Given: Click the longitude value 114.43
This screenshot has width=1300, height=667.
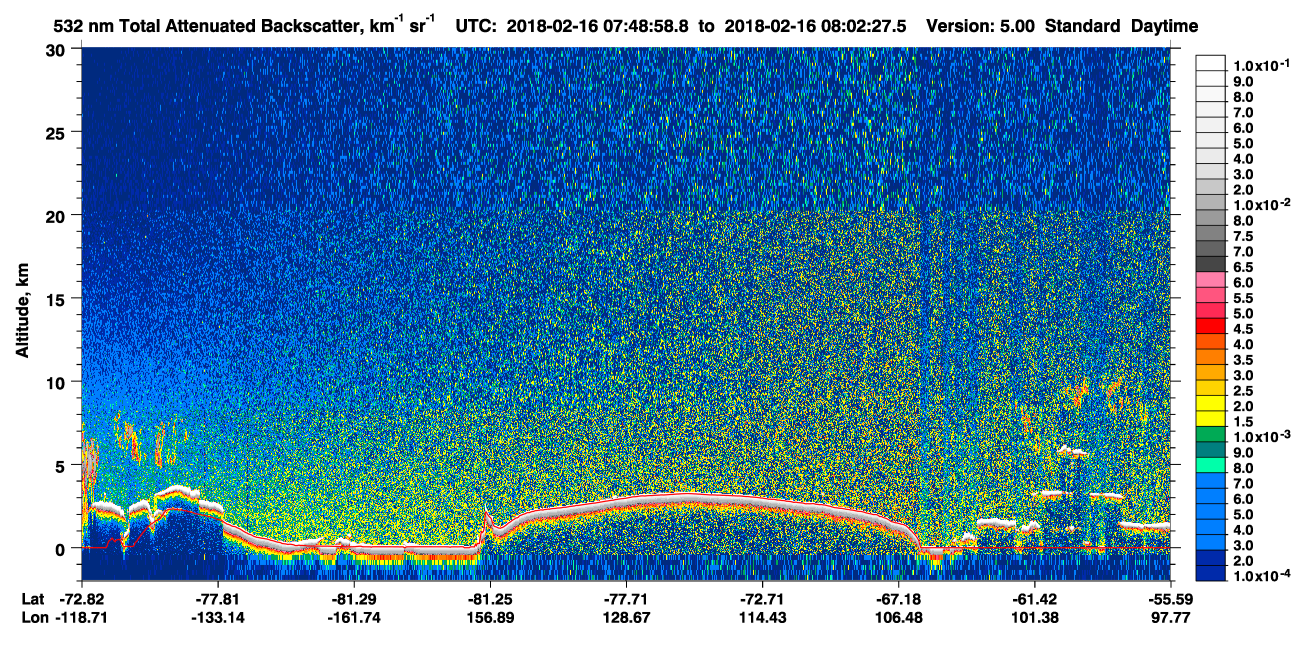Looking at the screenshot, I should (x=762, y=618).
